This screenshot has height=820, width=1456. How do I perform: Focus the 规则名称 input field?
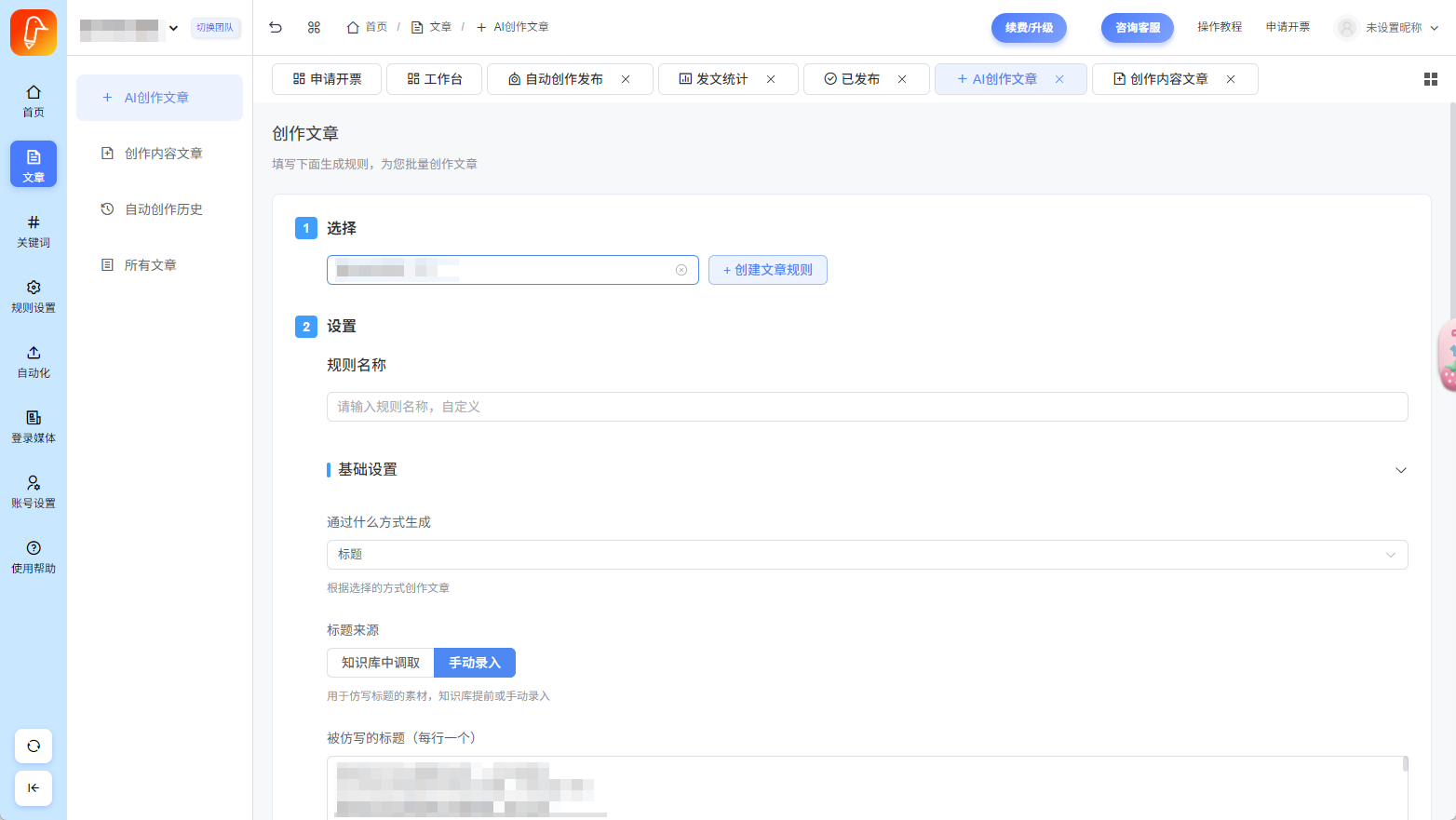coord(867,407)
